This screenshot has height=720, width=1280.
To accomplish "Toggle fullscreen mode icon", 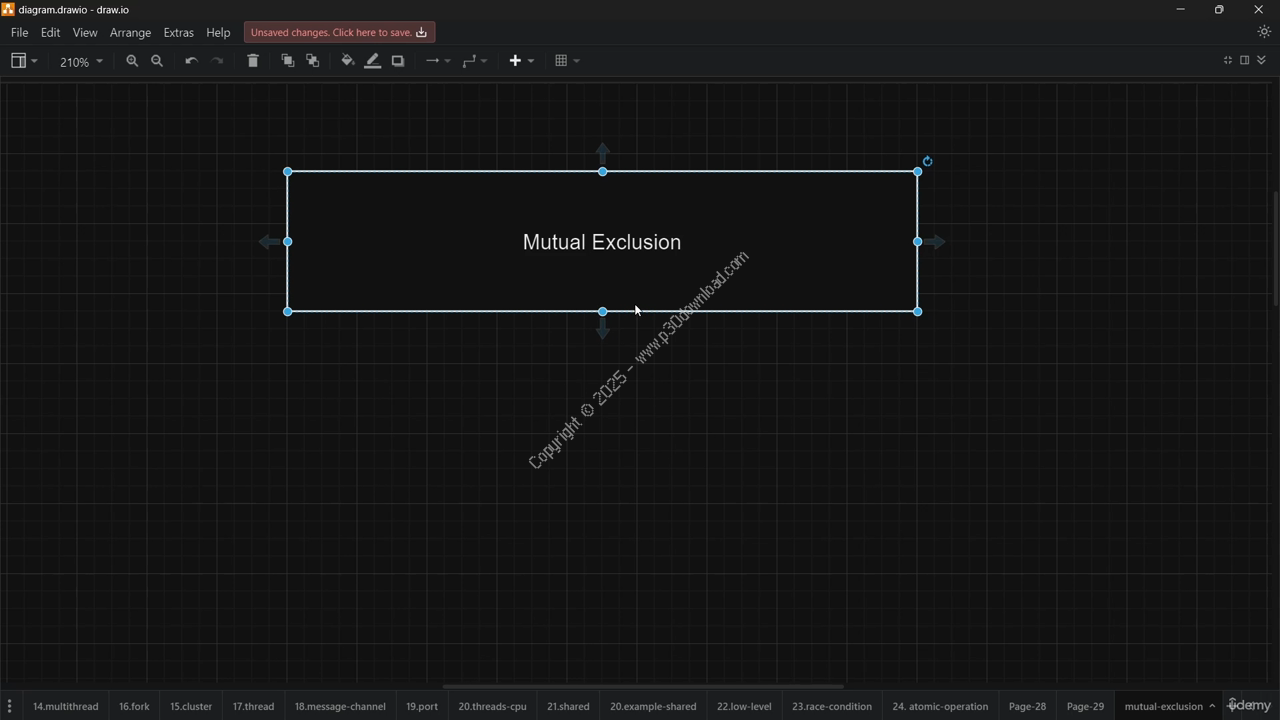I will click(x=1228, y=60).
